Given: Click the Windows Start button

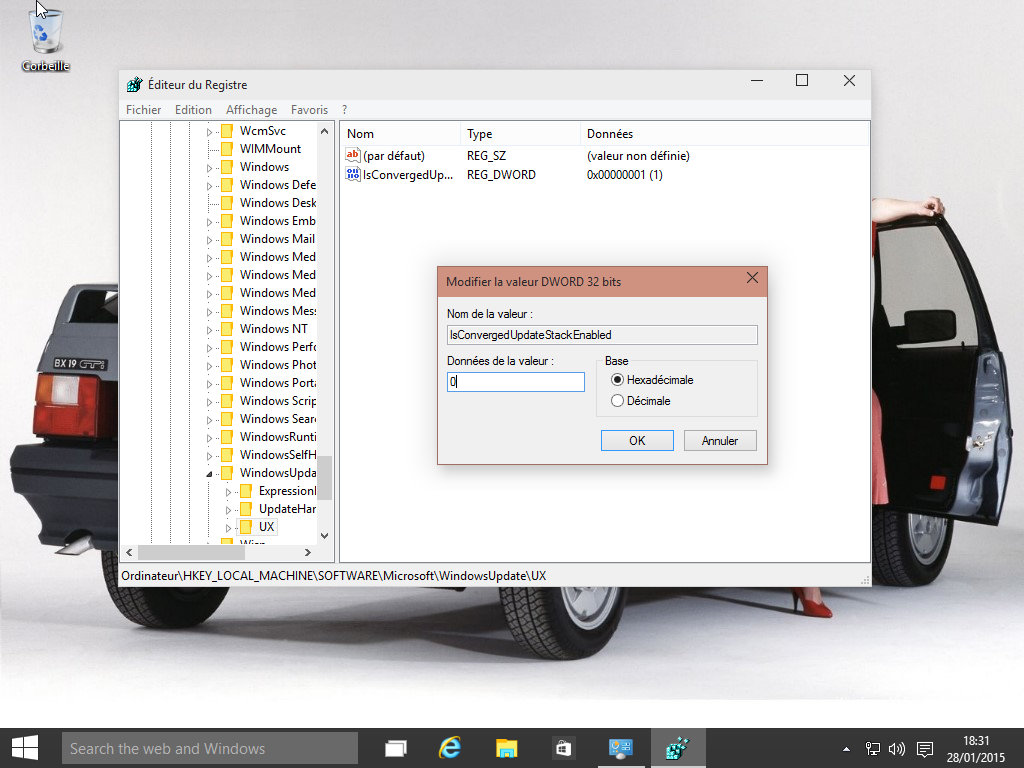Looking at the screenshot, I should 24,747.
